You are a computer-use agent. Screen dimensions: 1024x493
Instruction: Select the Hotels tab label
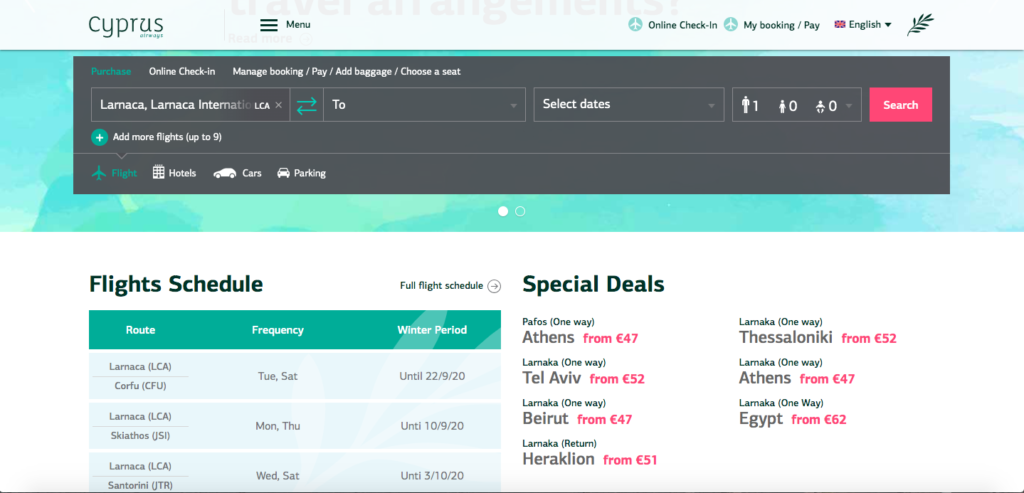[182, 173]
